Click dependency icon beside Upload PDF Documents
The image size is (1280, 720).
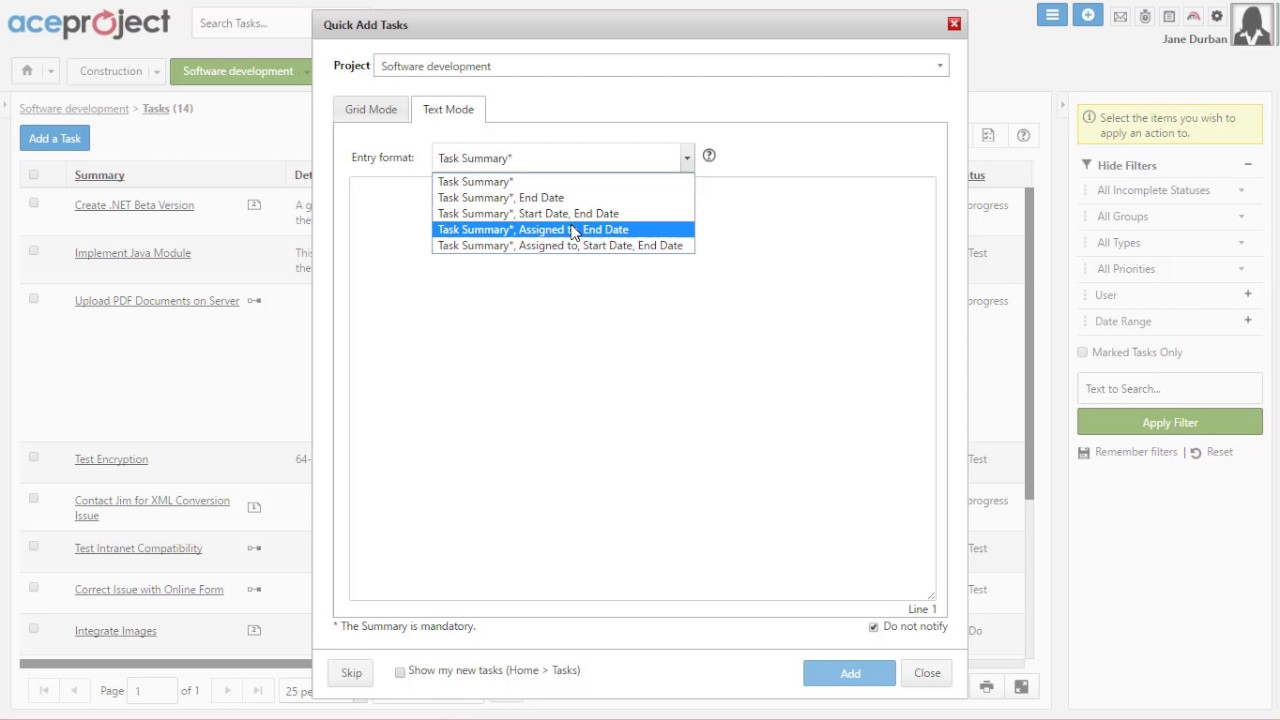point(254,301)
